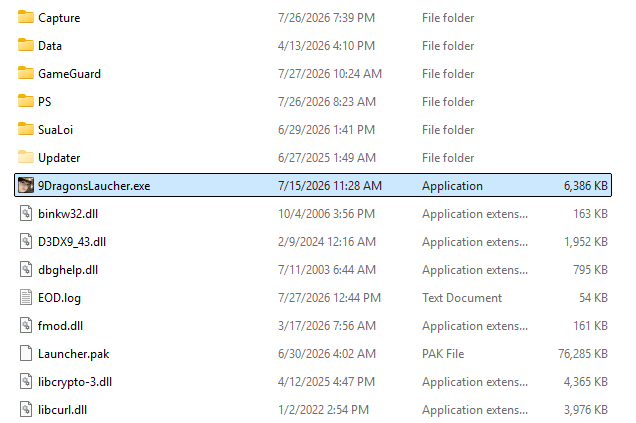Image resolution: width=636 pixels, height=423 pixels.
Task: Click the fmod.dll file name
Action: (60, 326)
